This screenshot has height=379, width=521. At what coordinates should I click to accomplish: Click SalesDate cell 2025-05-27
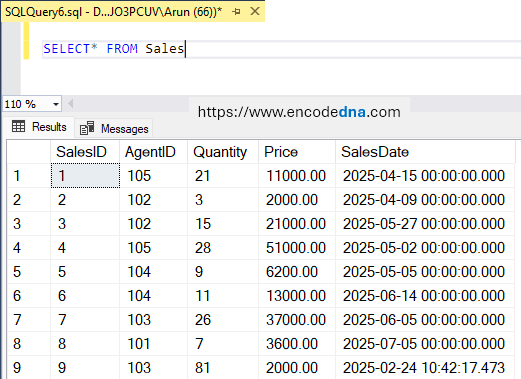425,224
